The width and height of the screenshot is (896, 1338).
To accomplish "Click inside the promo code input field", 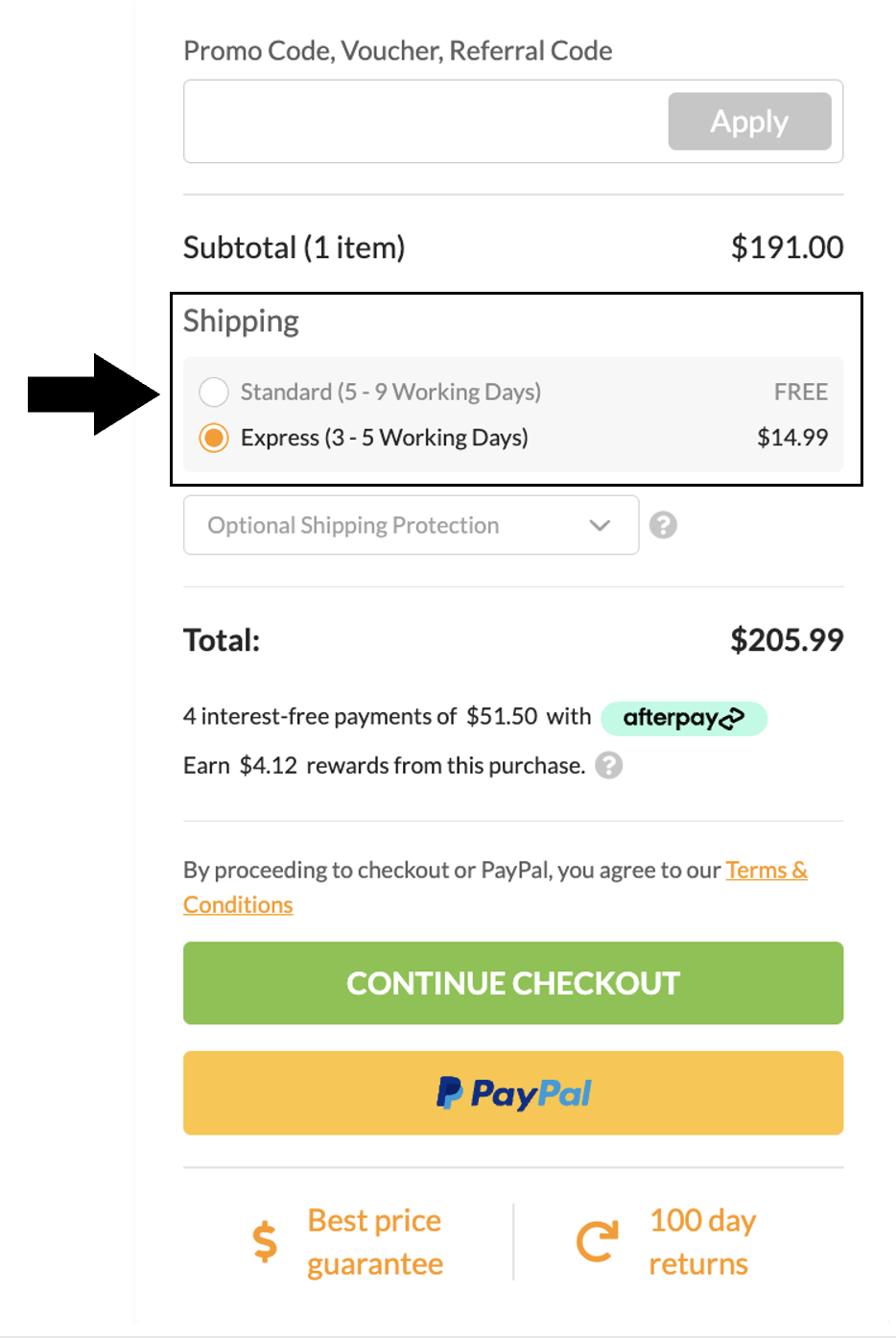I will [x=422, y=122].
